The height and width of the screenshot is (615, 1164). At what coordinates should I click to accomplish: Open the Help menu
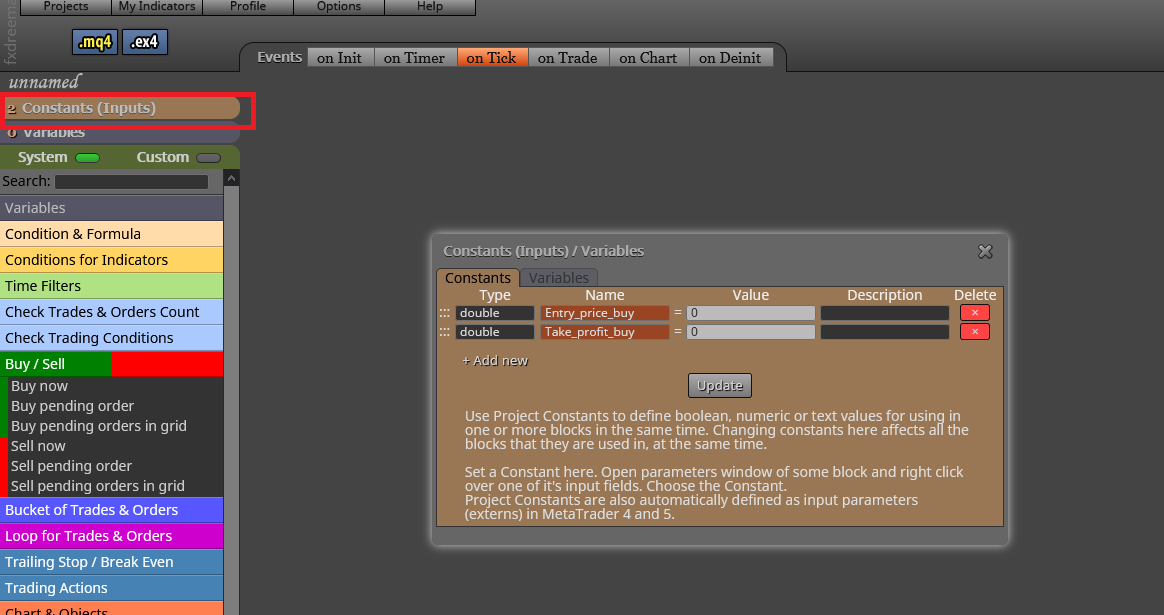click(x=430, y=7)
